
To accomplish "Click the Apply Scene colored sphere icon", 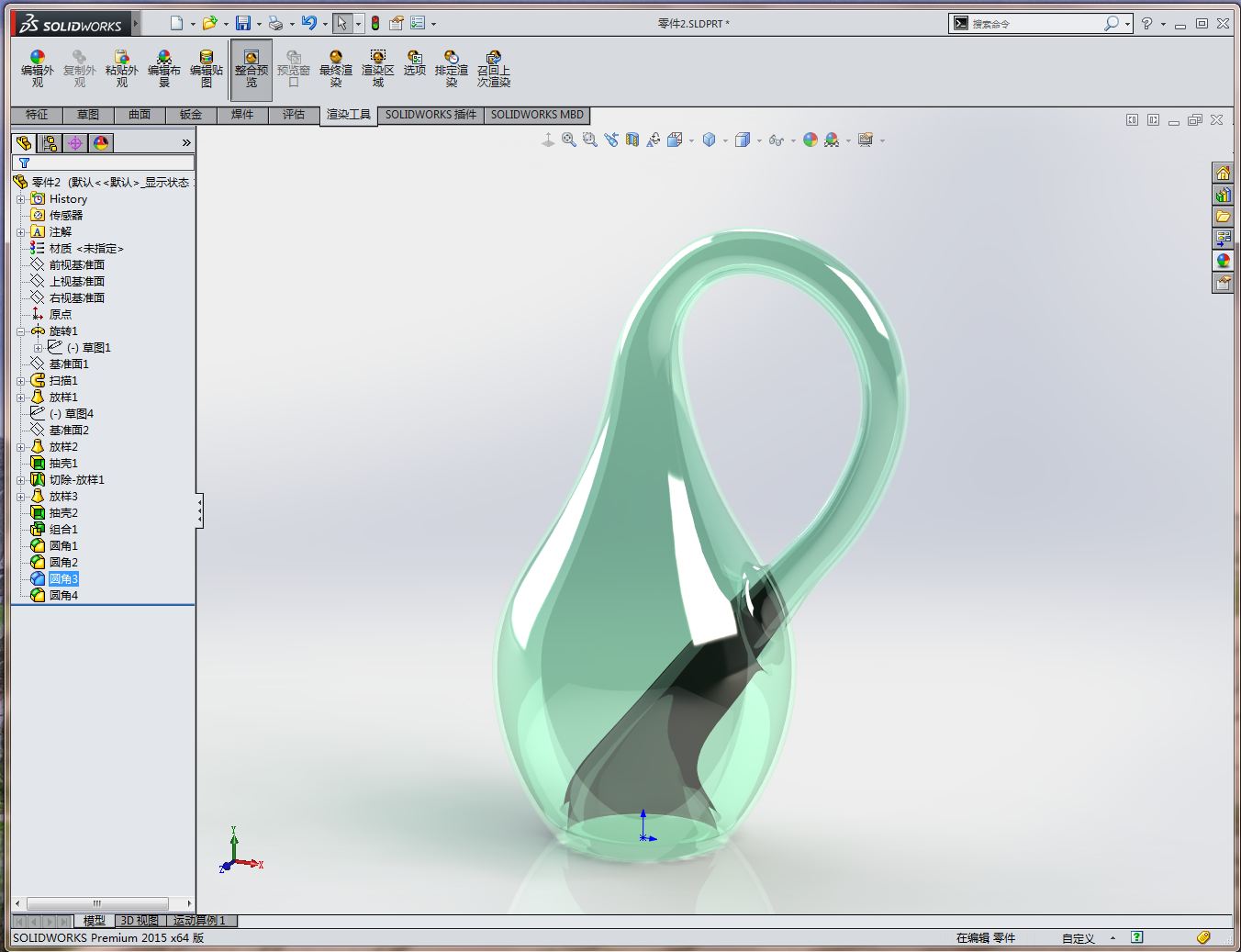I will (x=810, y=140).
